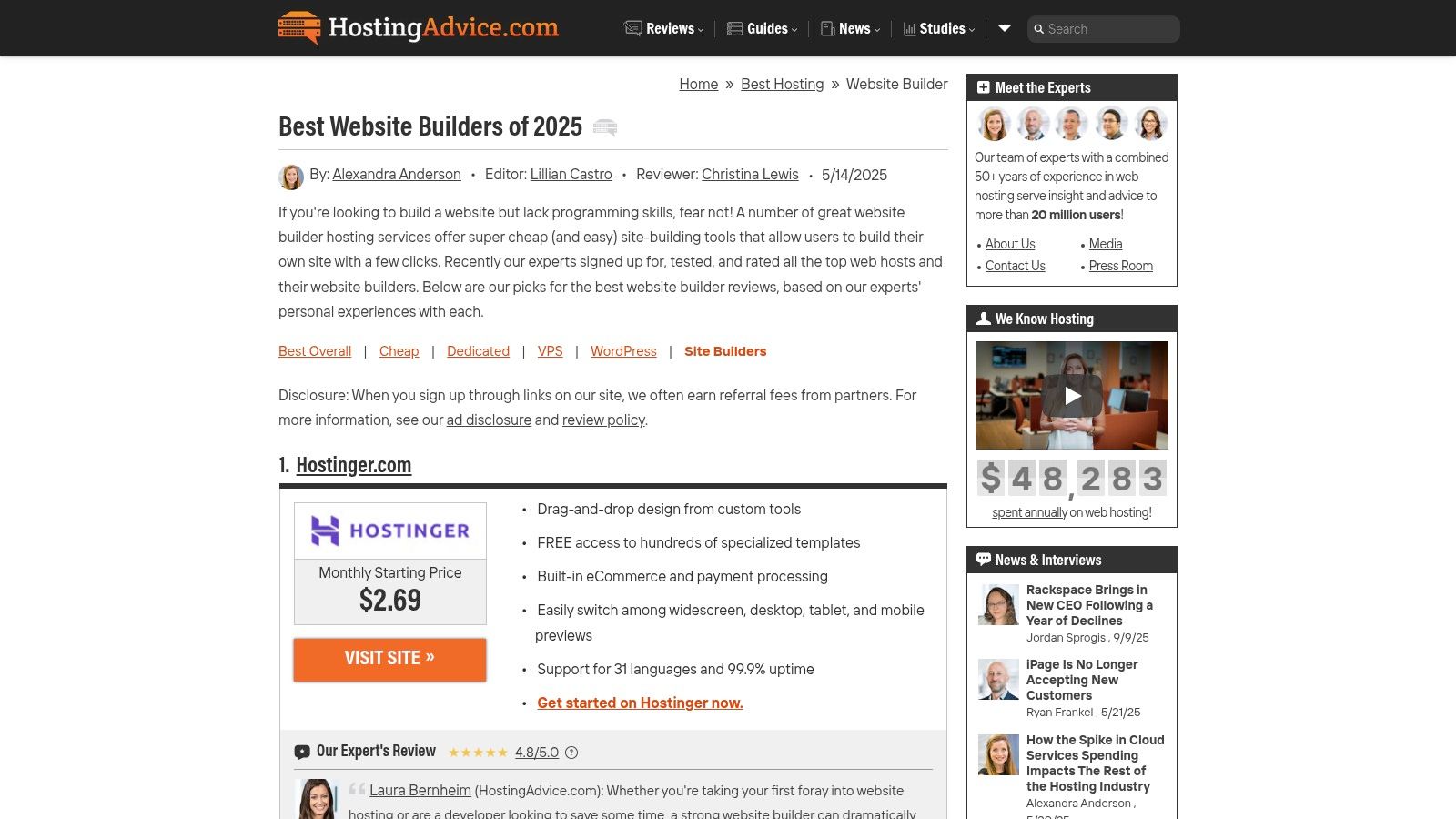Switch to Best Overall category
Viewport: 1456px width, 819px height.
click(x=315, y=351)
